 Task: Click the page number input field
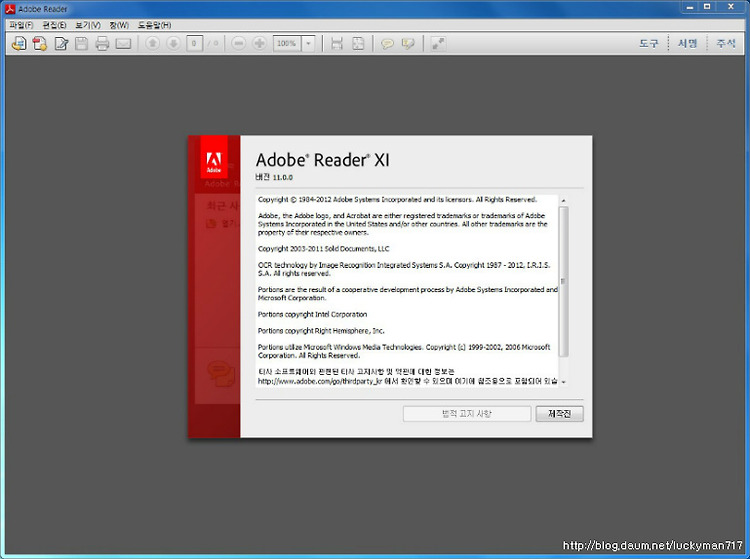[194, 44]
